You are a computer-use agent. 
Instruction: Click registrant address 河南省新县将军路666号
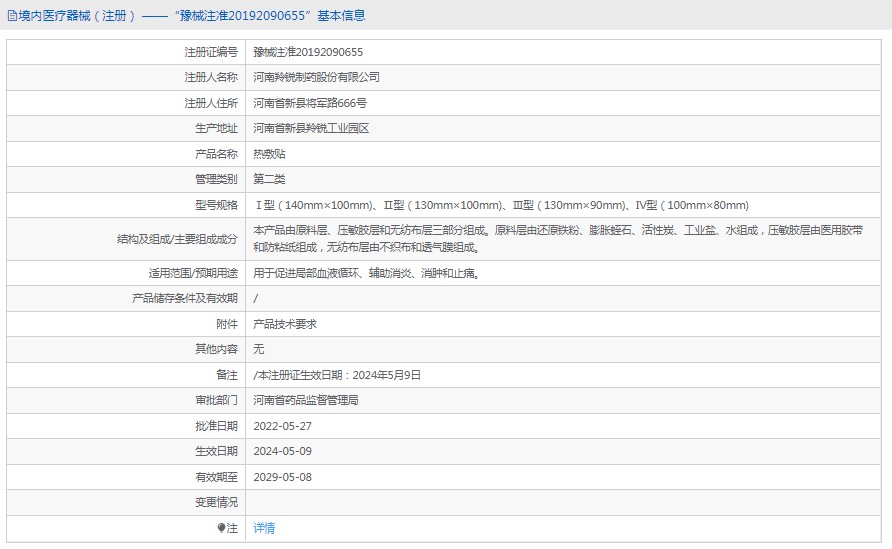tap(310, 103)
